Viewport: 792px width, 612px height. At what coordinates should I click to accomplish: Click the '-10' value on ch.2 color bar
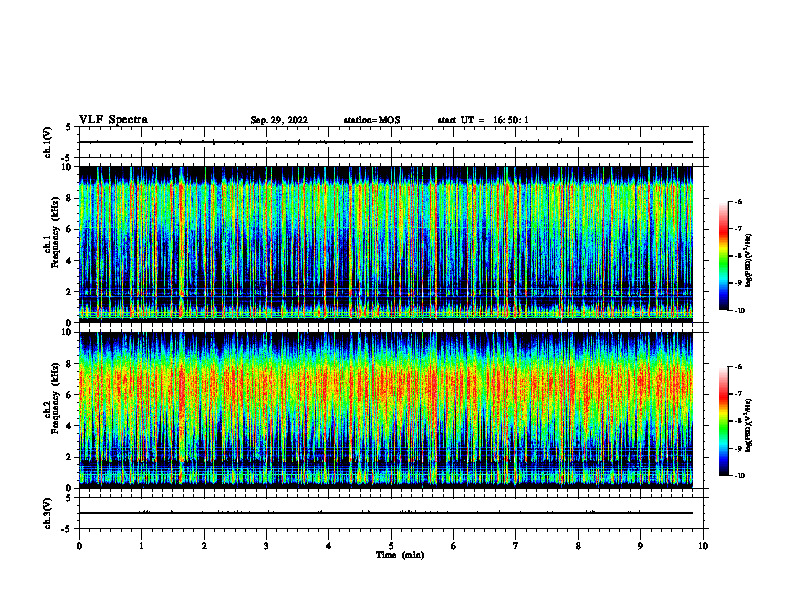(739, 476)
